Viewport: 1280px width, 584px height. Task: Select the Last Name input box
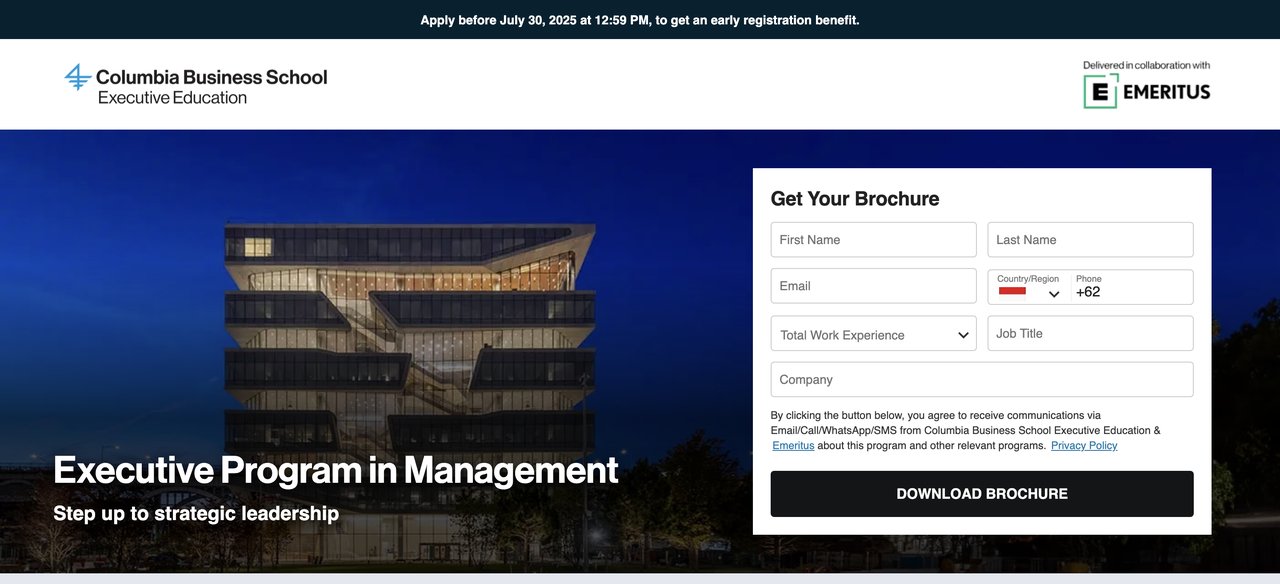tap(1090, 240)
